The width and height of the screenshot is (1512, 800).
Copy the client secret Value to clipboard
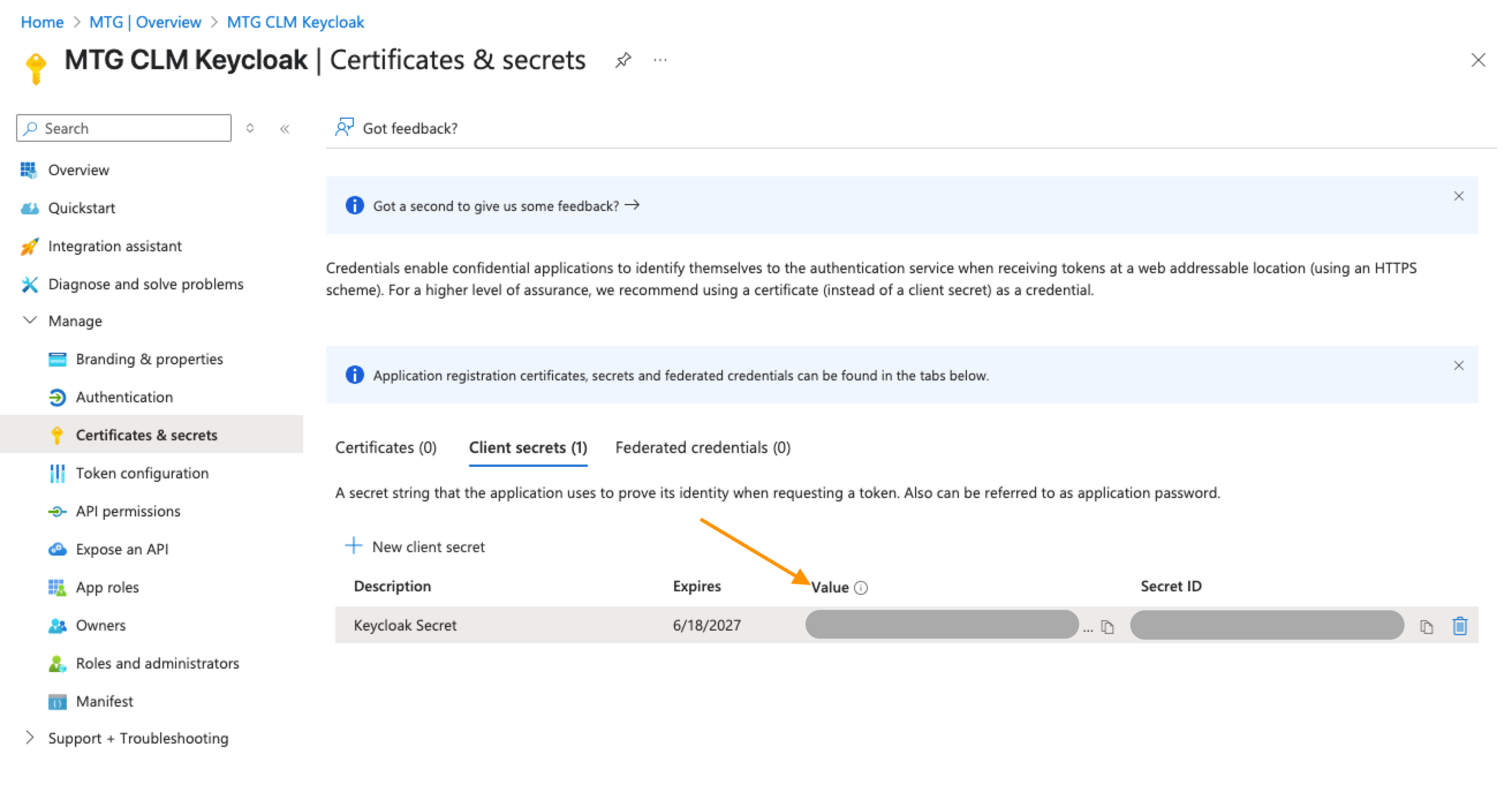pyautogui.click(x=1107, y=627)
